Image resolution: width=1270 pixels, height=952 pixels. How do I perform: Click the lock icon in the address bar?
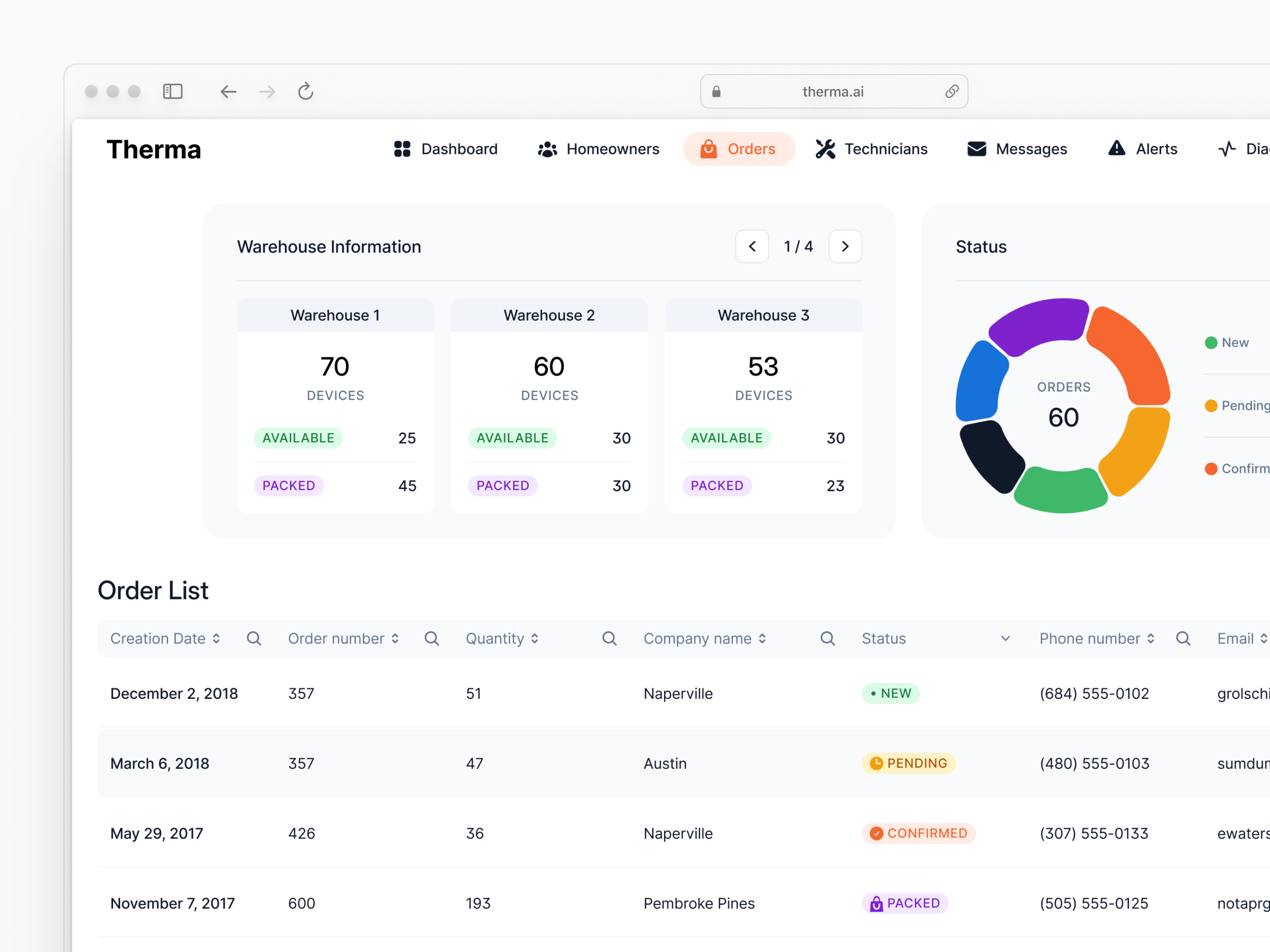click(716, 91)
